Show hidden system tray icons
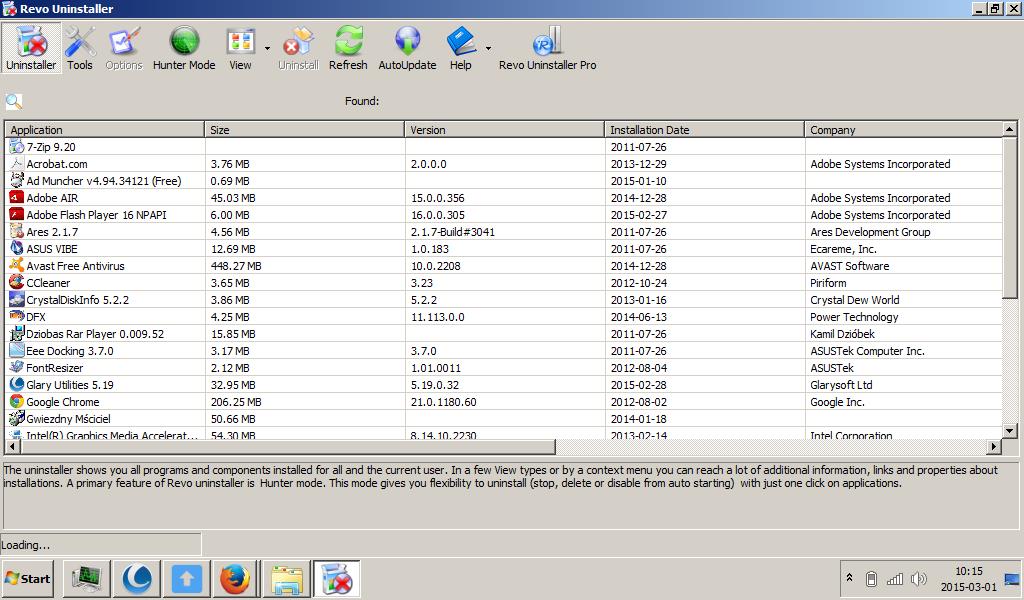Viewport: 1024px width, 600px height. 850,578
